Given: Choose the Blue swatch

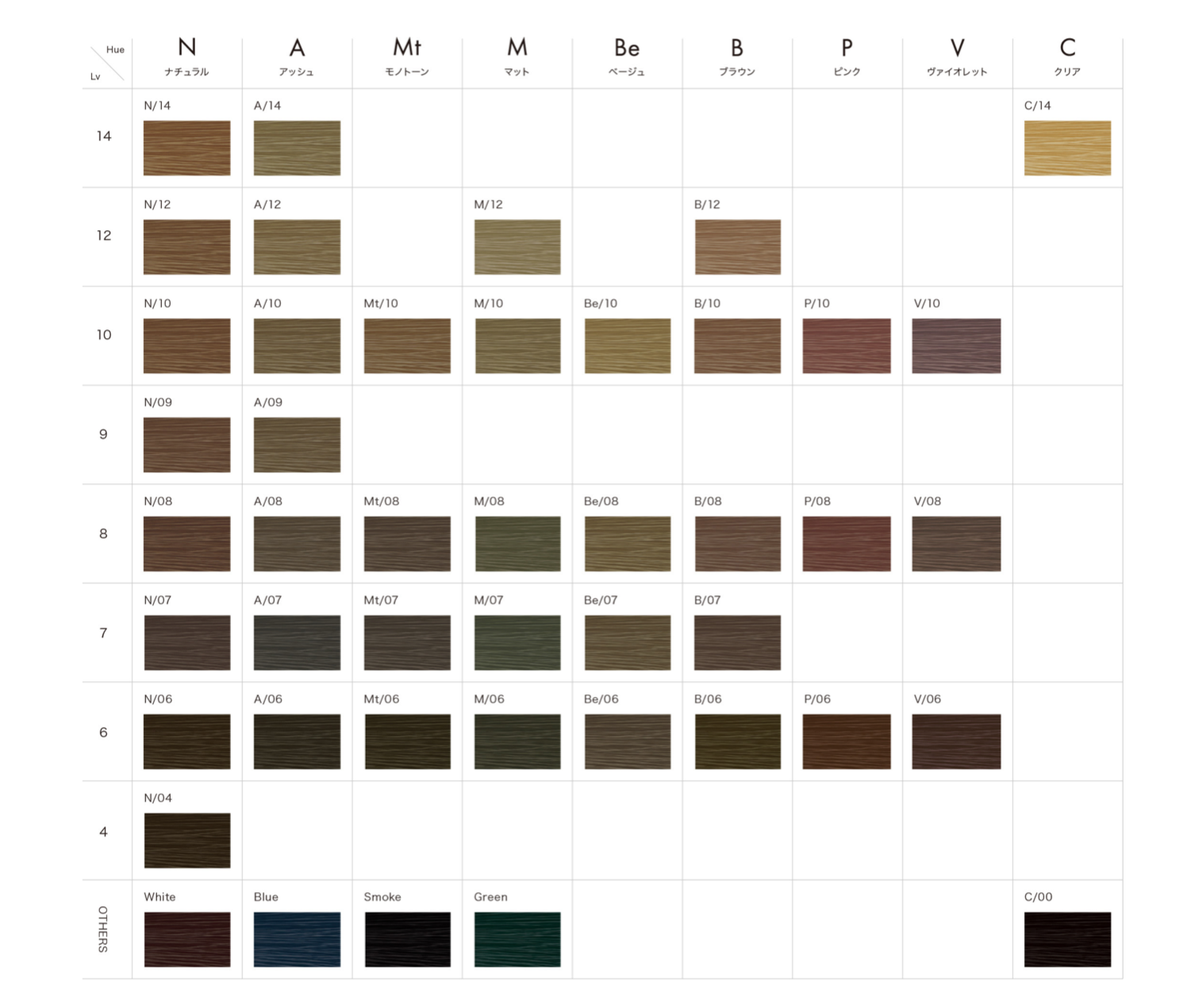Looking at the screenshot, I should (x=297, y=940).
